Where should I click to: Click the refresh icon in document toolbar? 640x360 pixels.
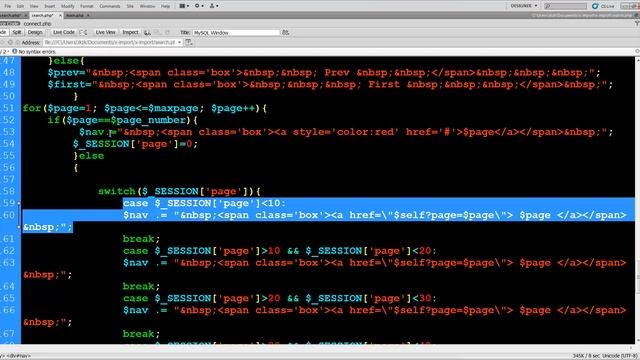(167, 32)
